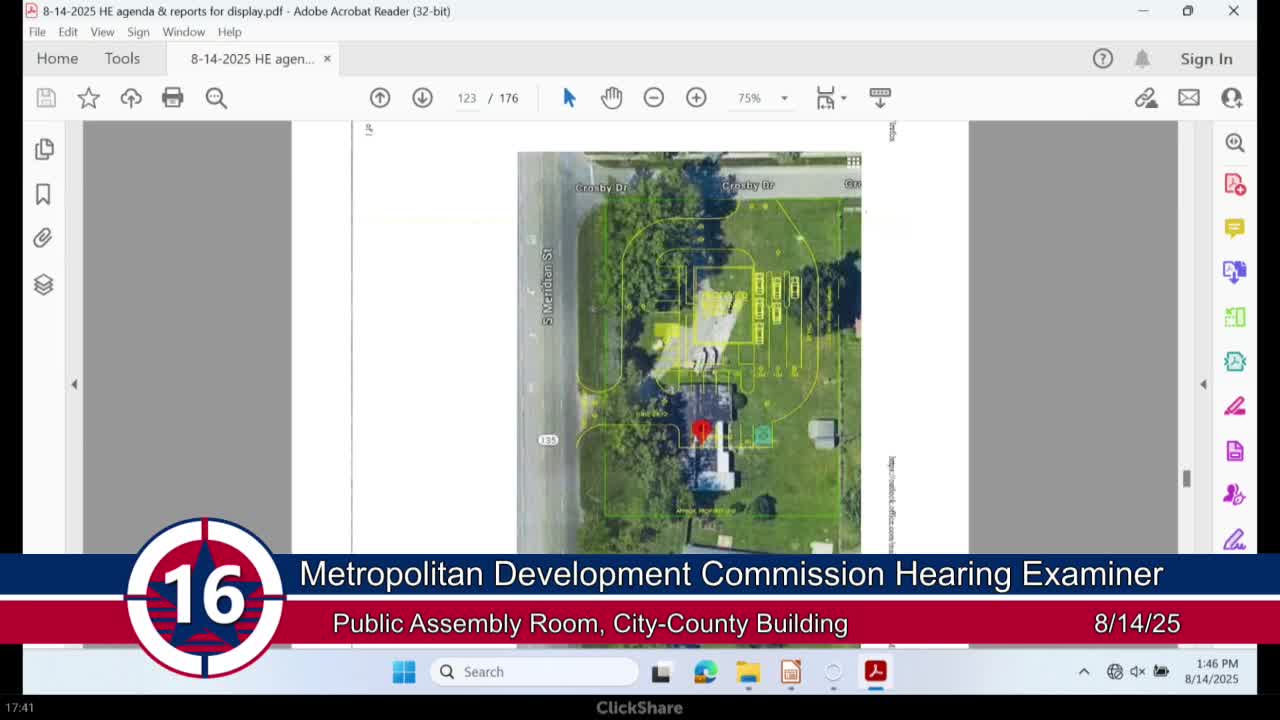Bookmark file with the star icon
Screen dimensions: 1280x720
[89, 98]
